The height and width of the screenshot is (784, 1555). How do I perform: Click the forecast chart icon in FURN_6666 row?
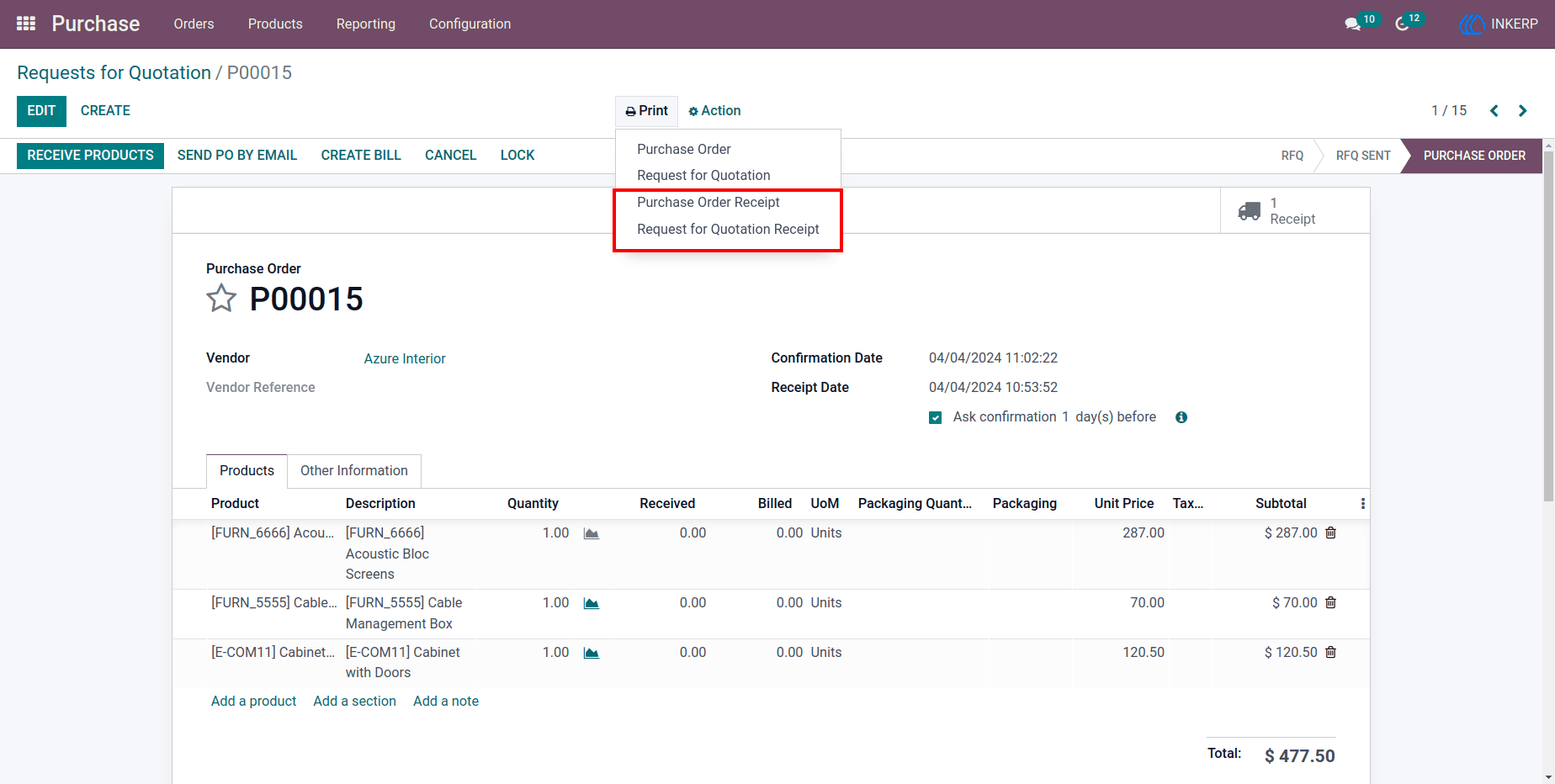(x=592, y=533)
